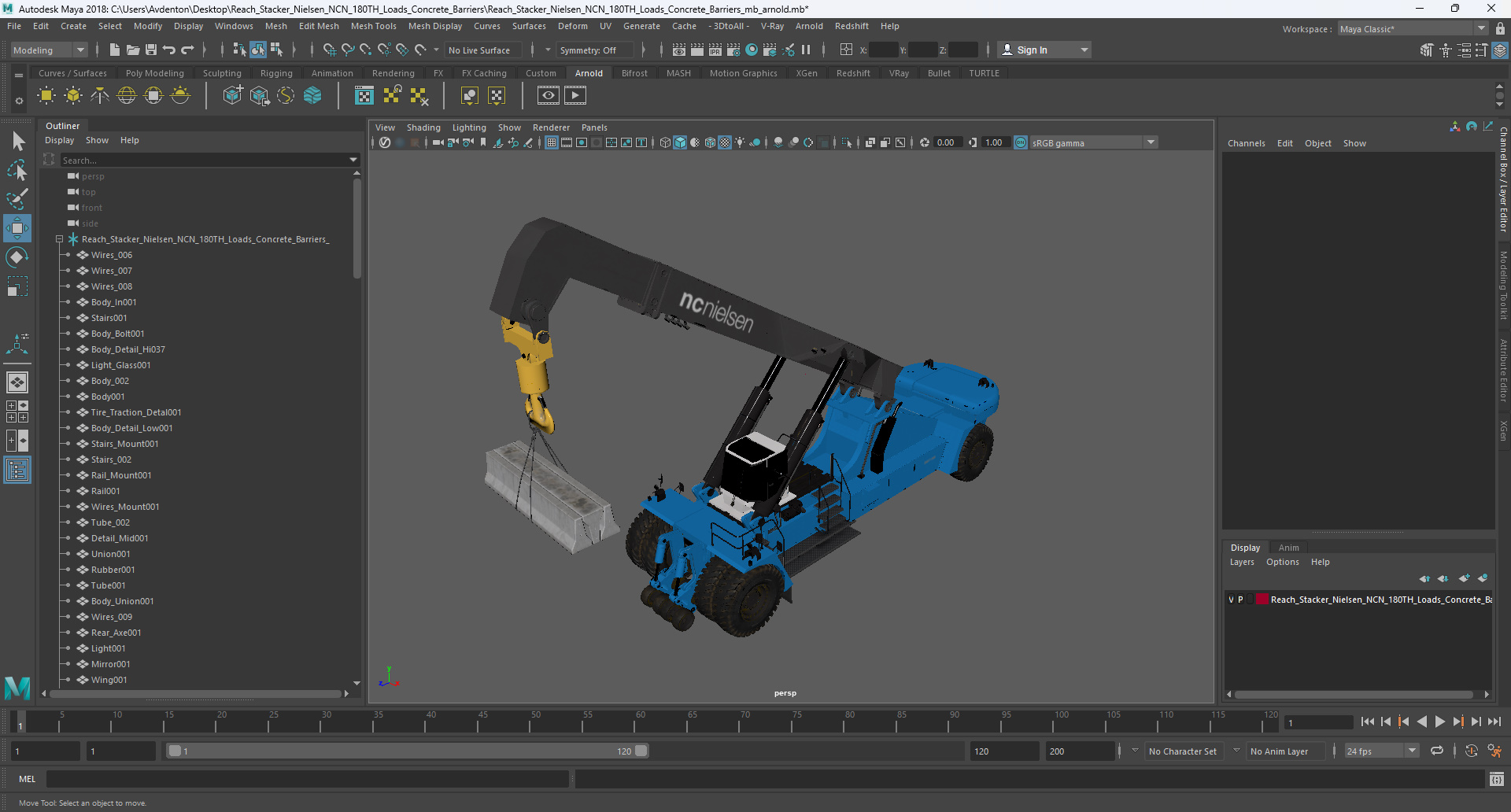Click the Open Scene folder icon
Image resolution: width=1511 pixels, height=812 pixels.
[x=133, y=50]
